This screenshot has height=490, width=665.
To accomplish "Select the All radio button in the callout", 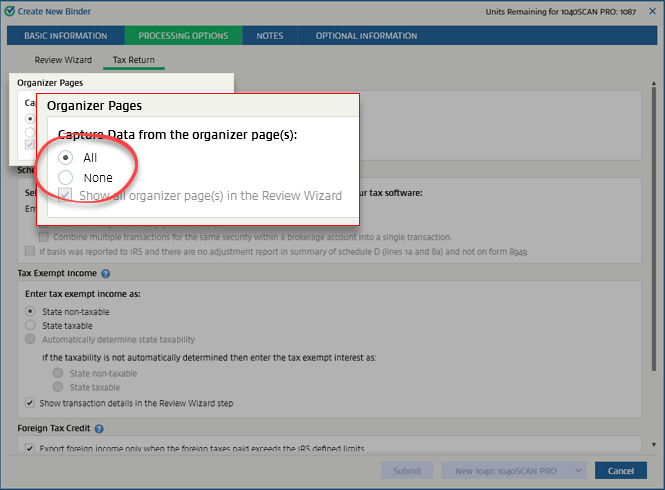I will tap(66, 157).
